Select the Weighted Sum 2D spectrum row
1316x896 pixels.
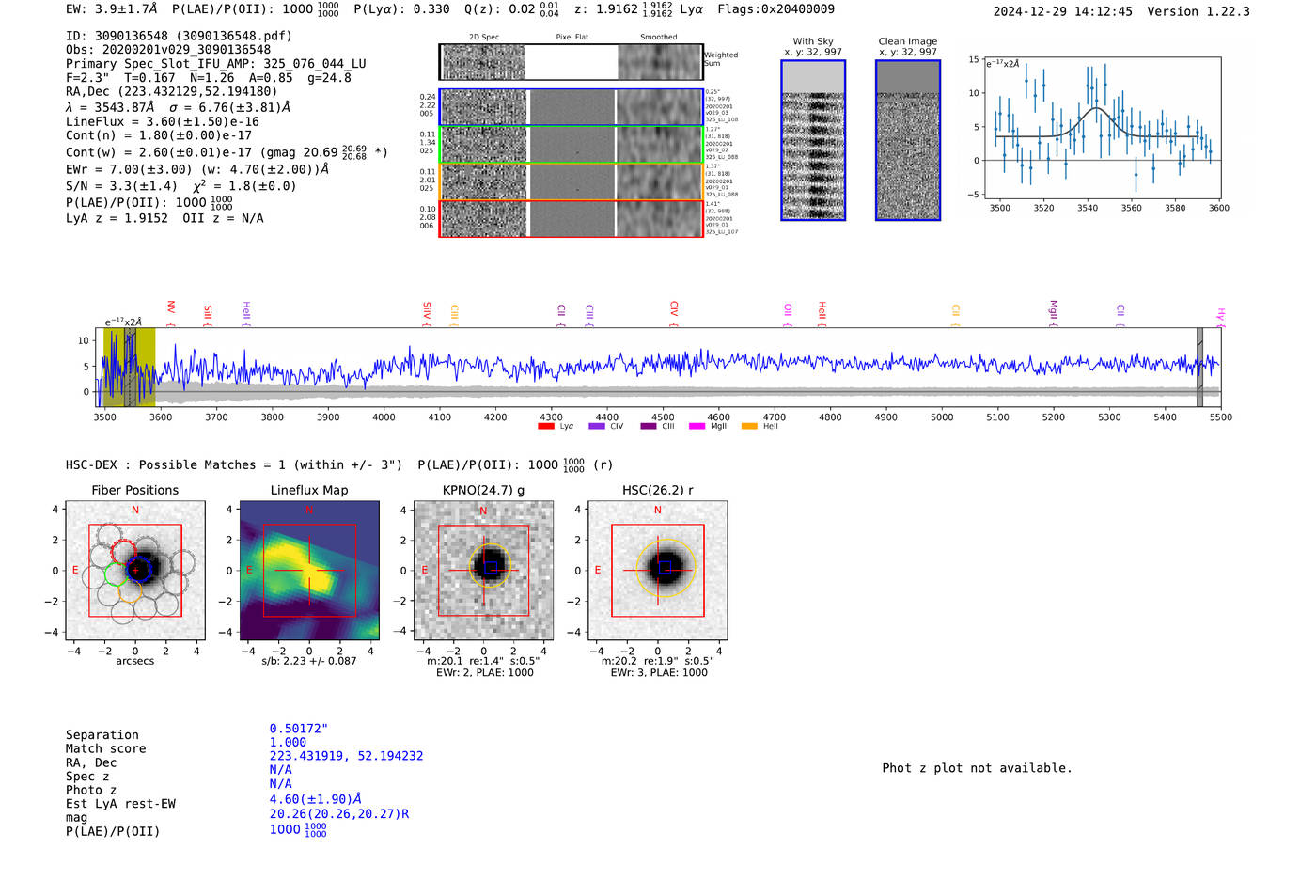(571, 62)
